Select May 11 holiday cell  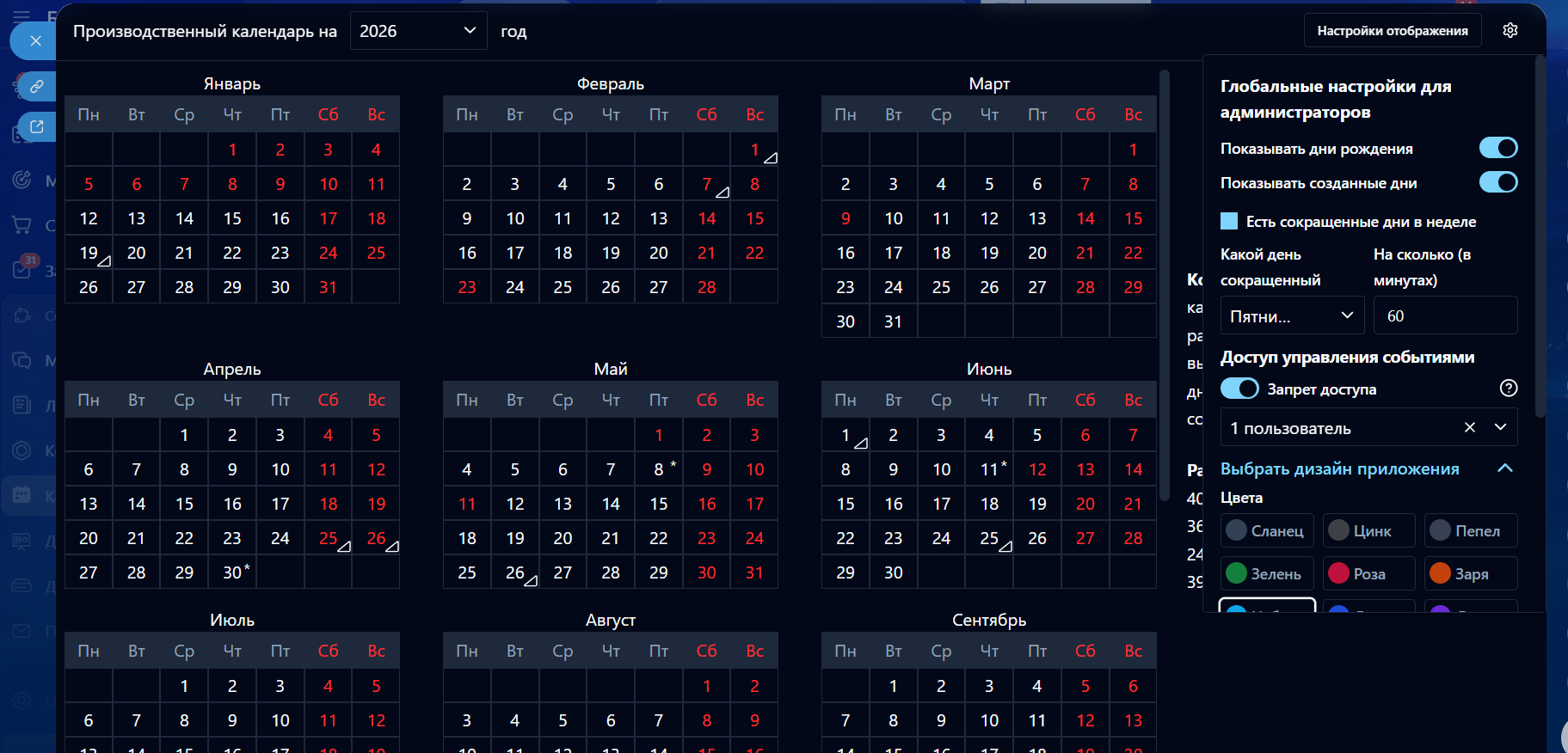pos(467,504)
